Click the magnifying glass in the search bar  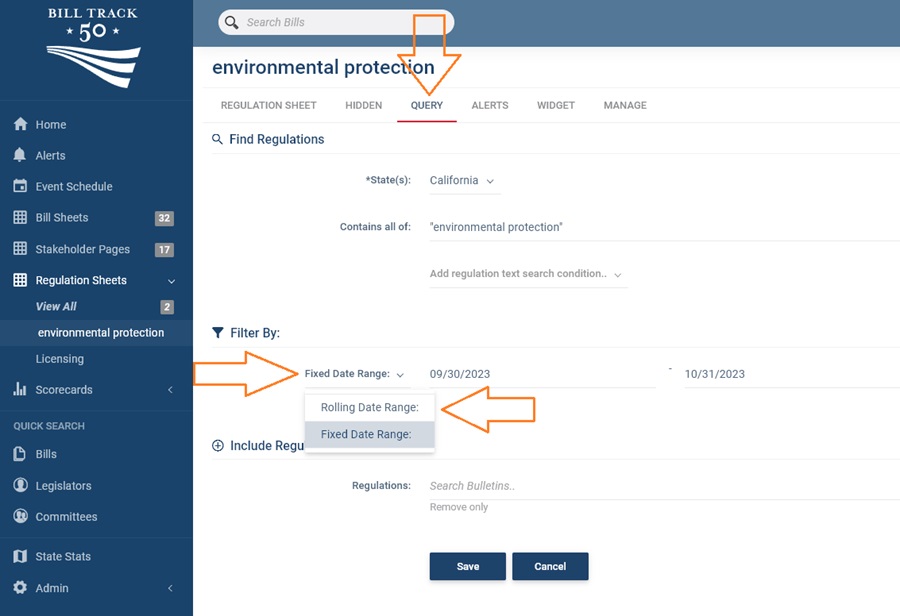[x=233, y=22]
